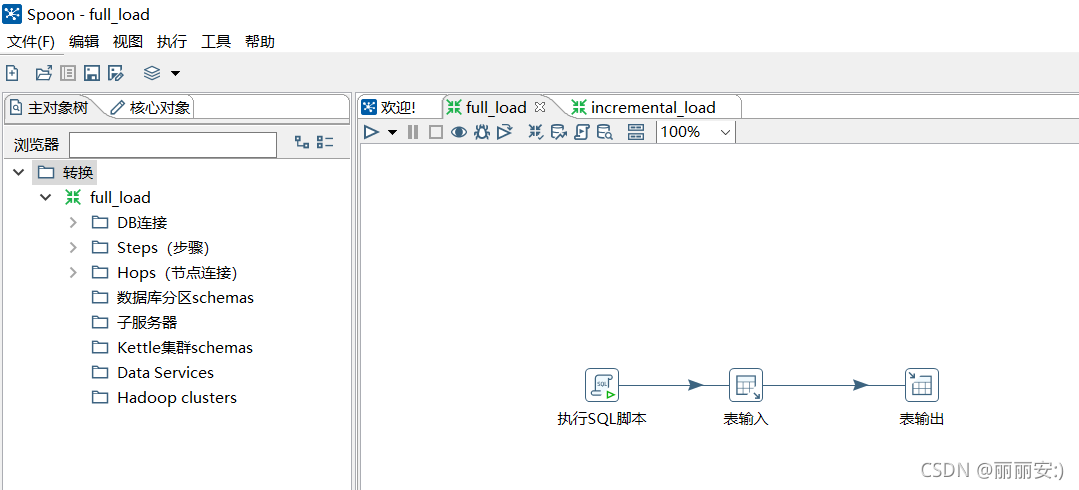
Task: Click the 表输入 step label
Action: pyautogui.click(x=746, y=418)
